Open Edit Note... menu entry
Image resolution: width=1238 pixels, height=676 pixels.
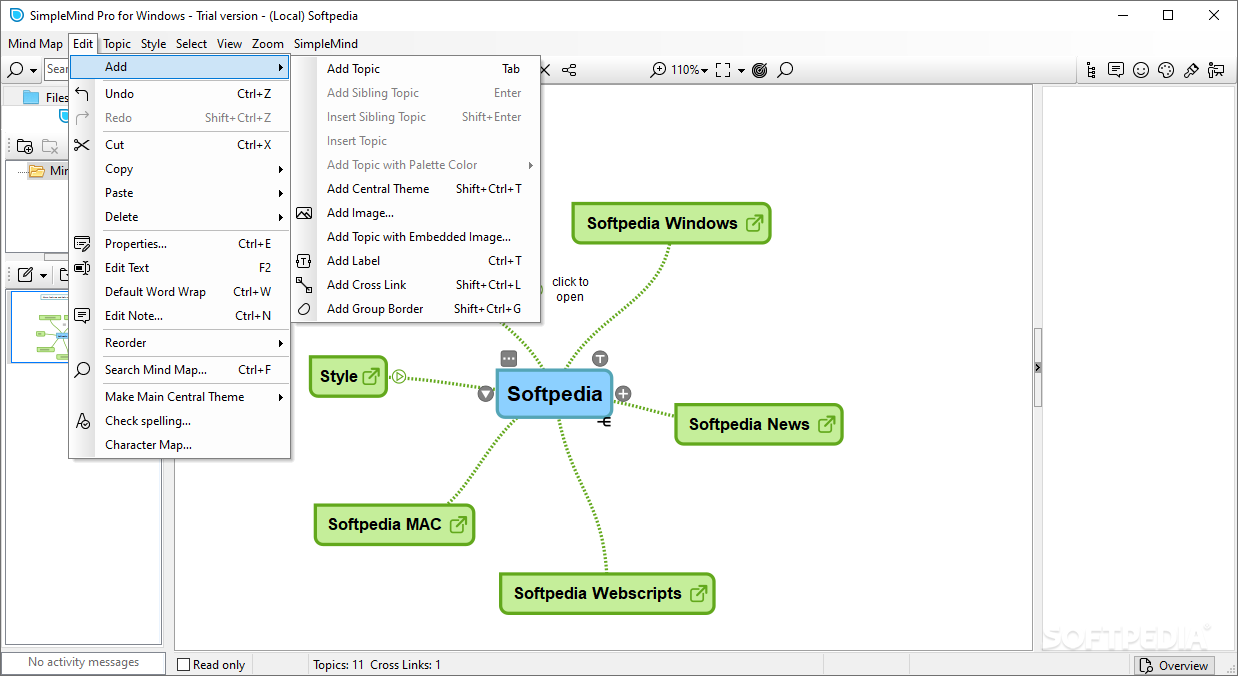[x=180, y=316]
